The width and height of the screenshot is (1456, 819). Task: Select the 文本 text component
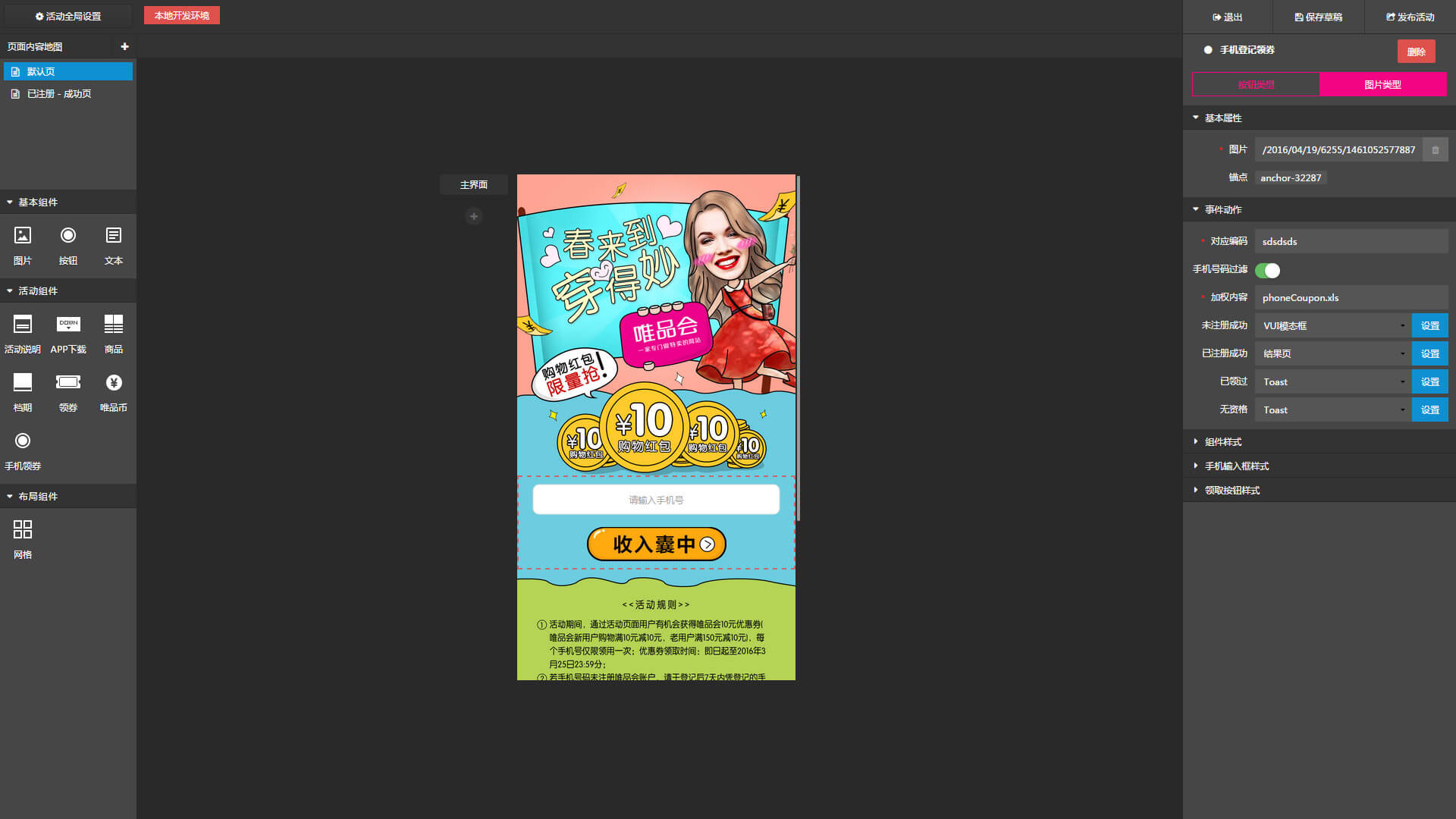click(114, 246)
